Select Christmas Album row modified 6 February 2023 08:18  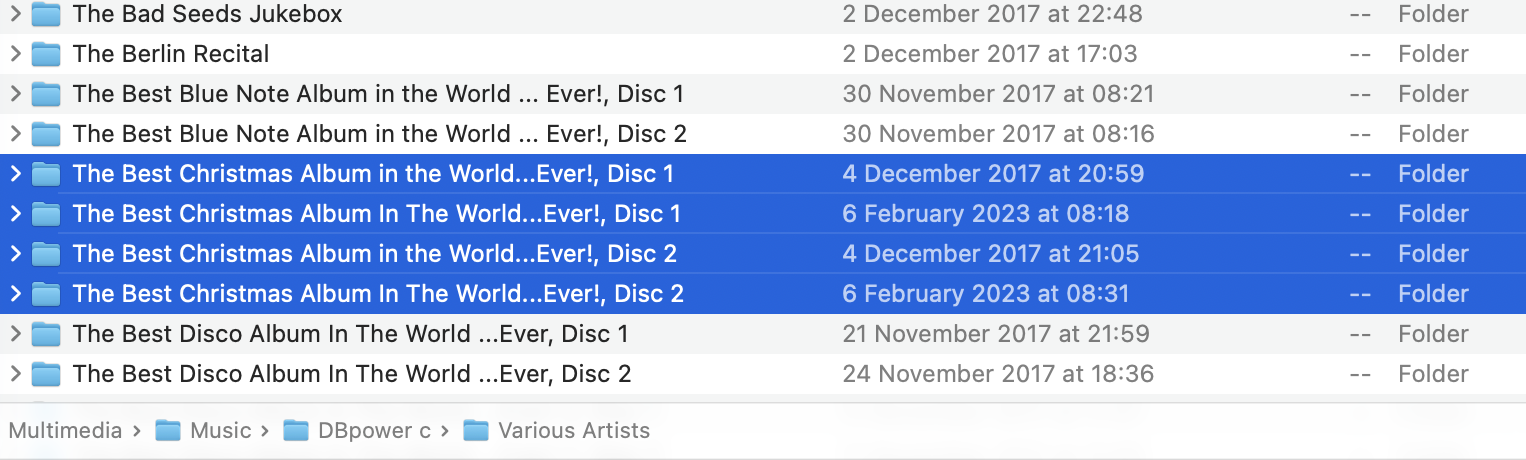tap(376, 214)
